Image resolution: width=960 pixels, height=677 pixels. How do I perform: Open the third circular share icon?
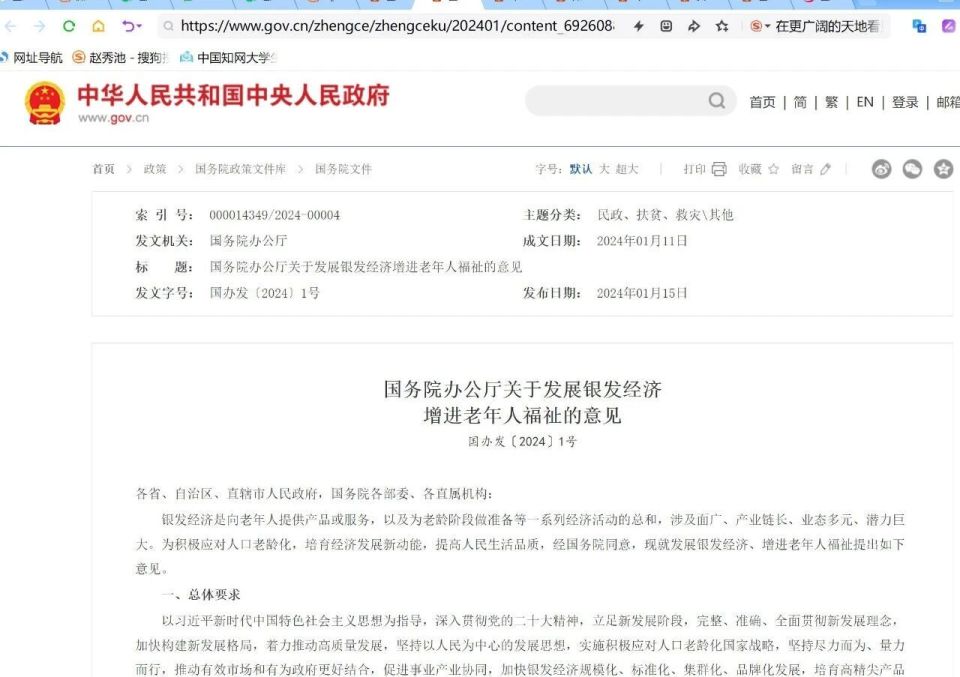[943, 169]
